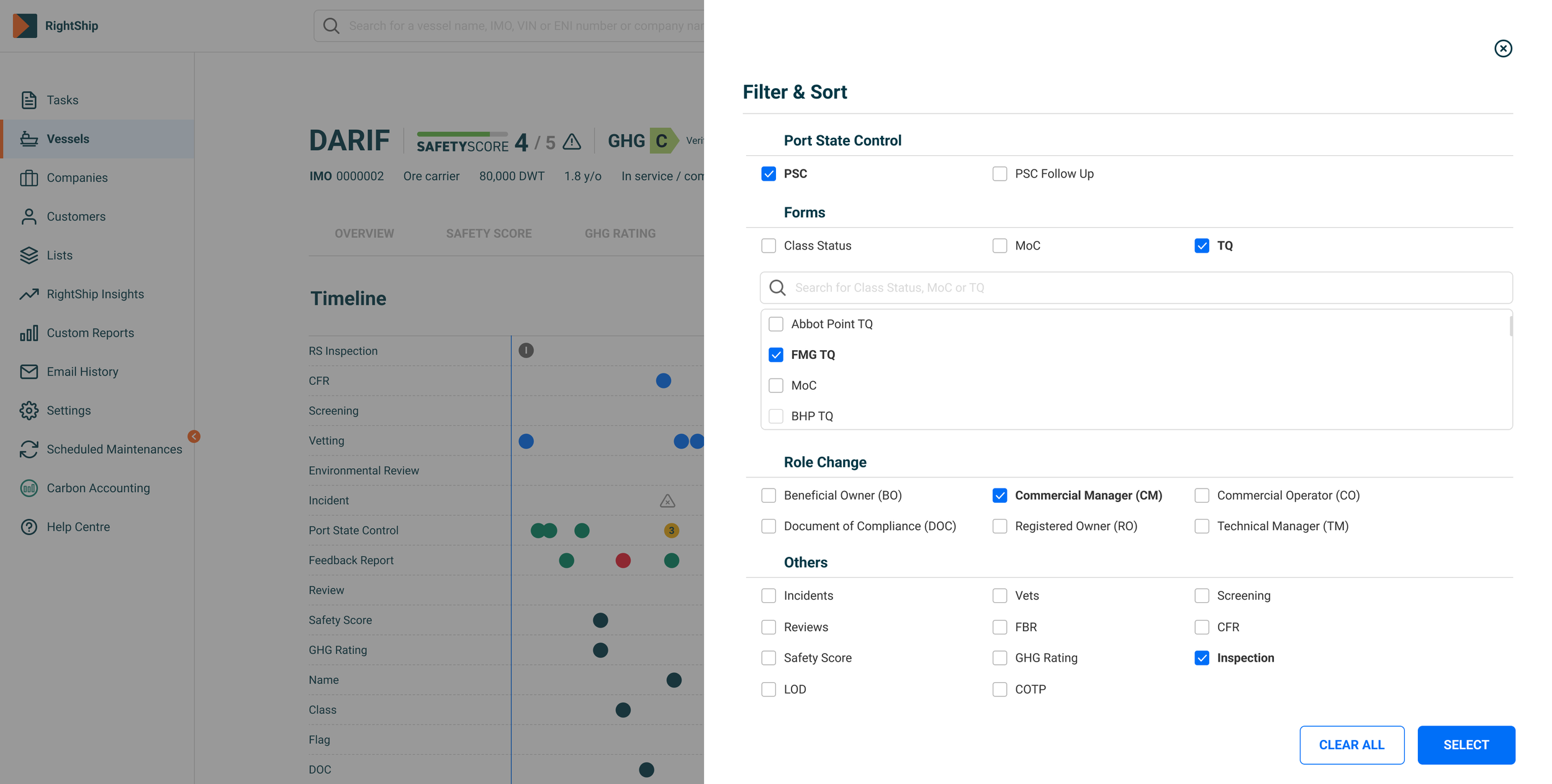Click the Companies briefcase icon

point(29,178)
